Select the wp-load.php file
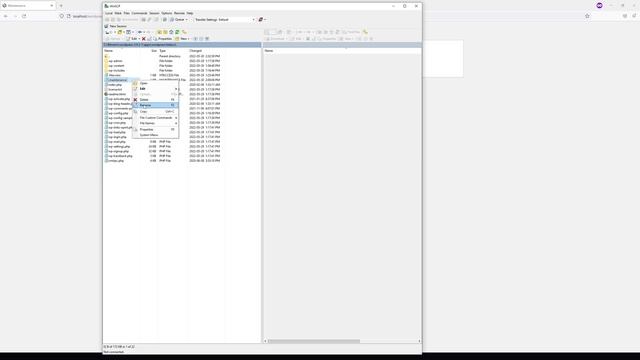 coord(117,132)
